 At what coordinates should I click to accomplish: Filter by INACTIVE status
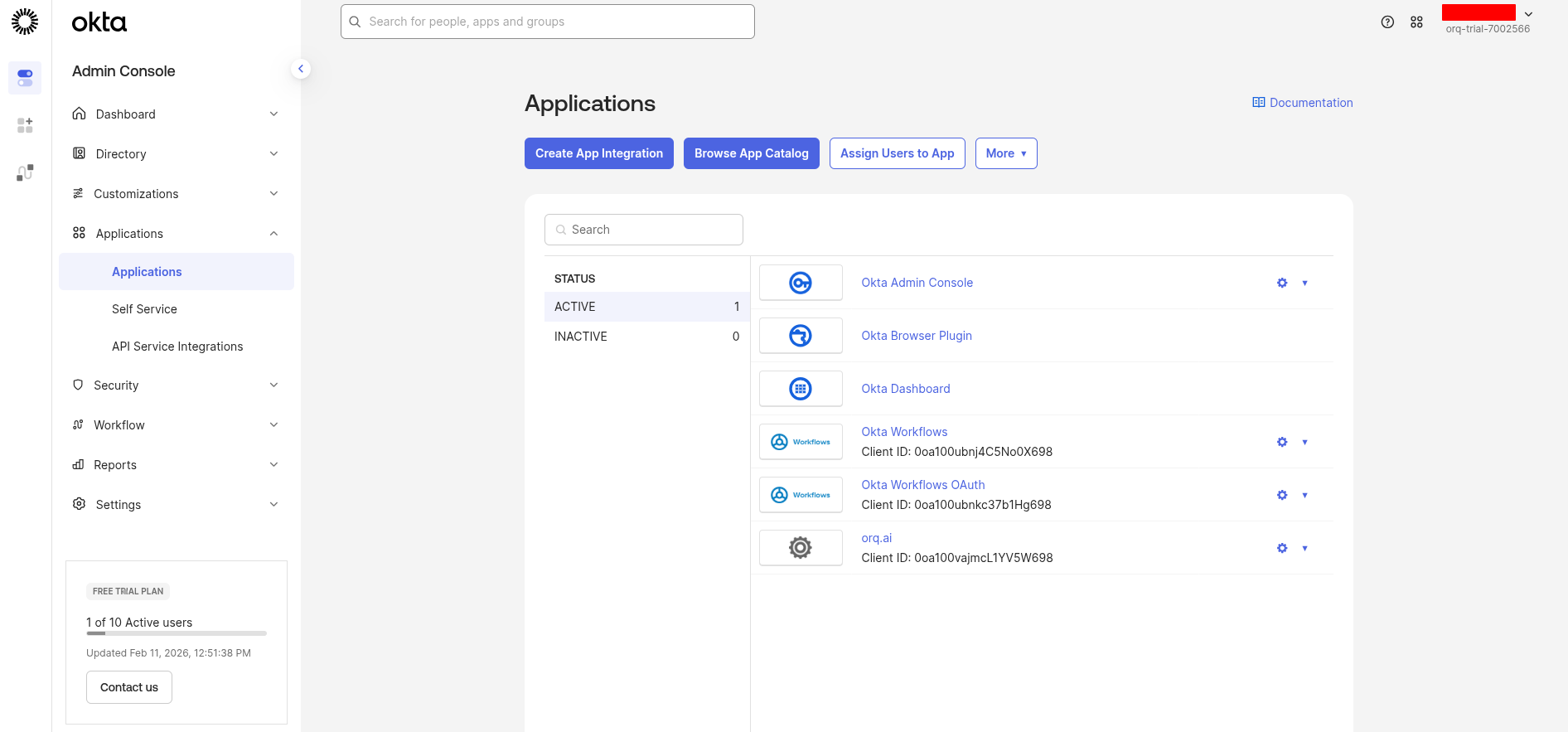(646, 337)
